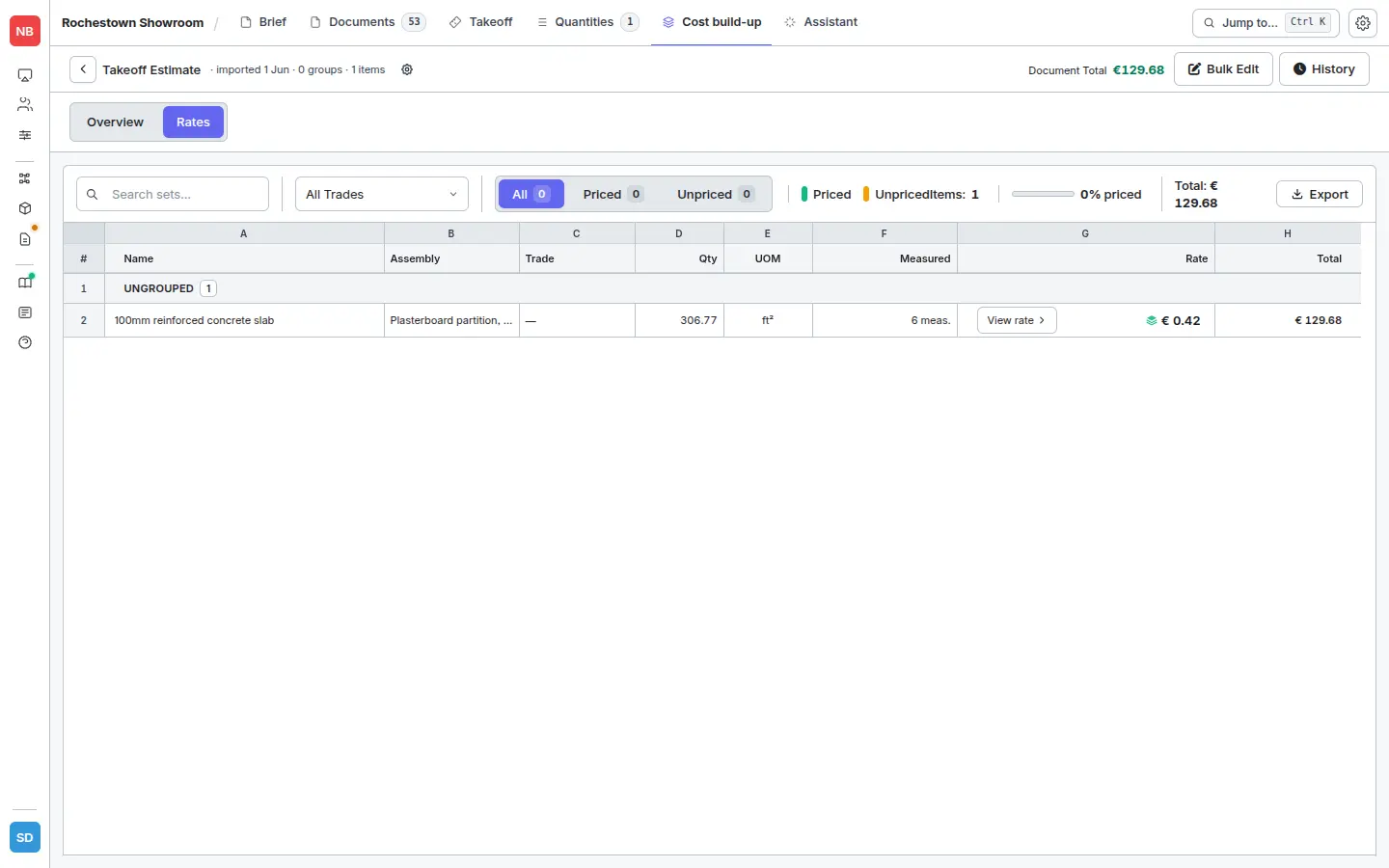The width and height of the screenshot is (1389, 868).
Task: Click the Takeoff Estimate title
Action: (151, 69)
